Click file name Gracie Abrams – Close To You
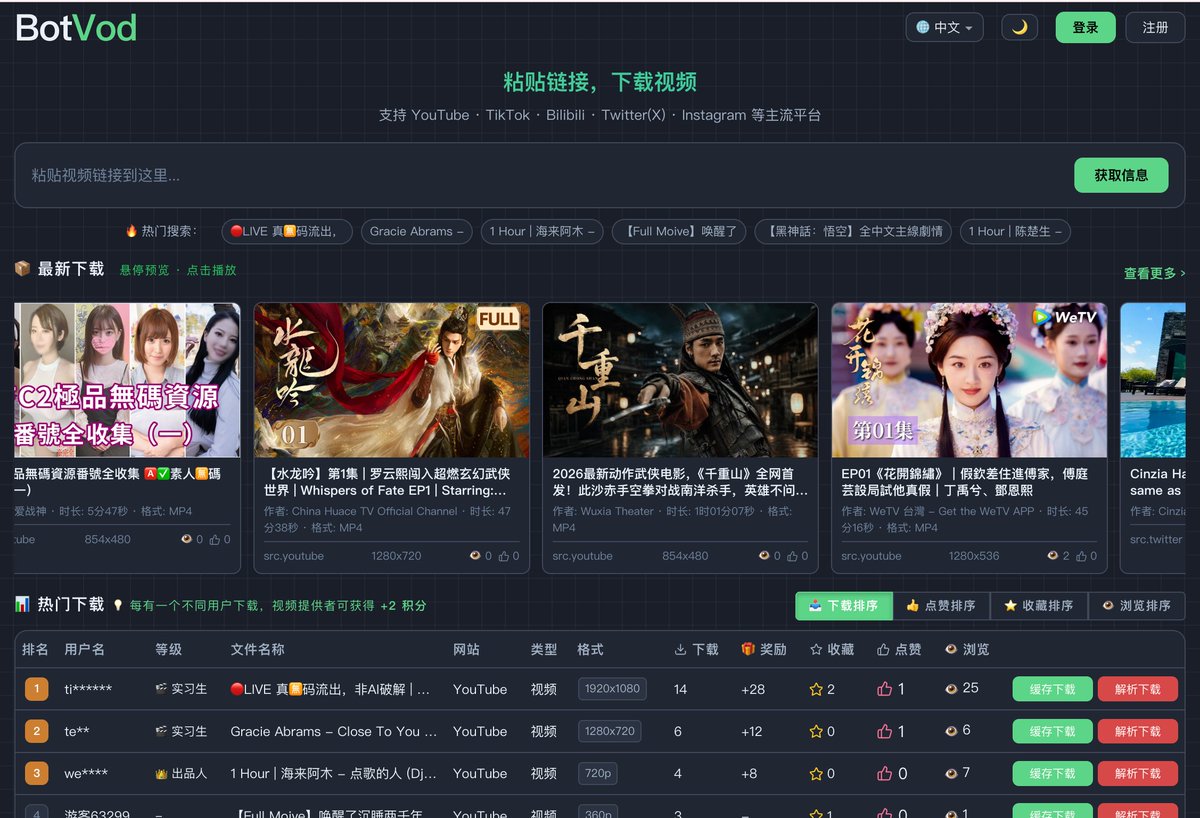The height and width of the screenshot is (818, 1200). (334, 731)
